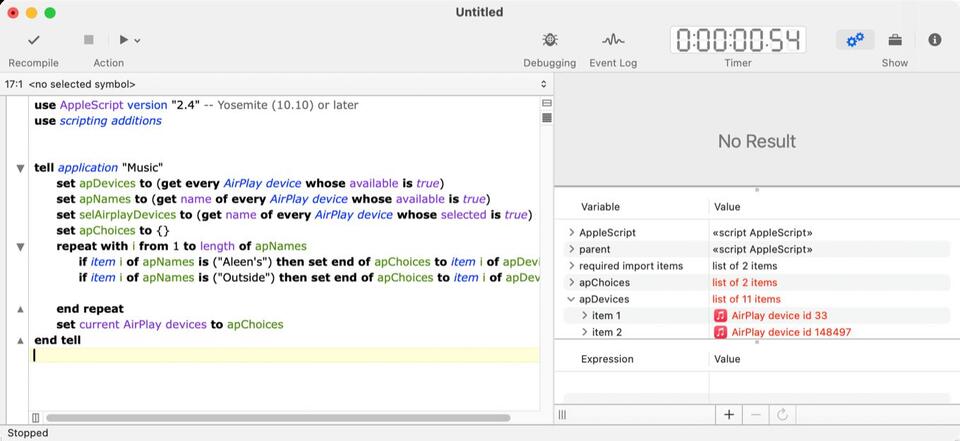Click the upper Value column header
The image size is (960, 441).
727,207
